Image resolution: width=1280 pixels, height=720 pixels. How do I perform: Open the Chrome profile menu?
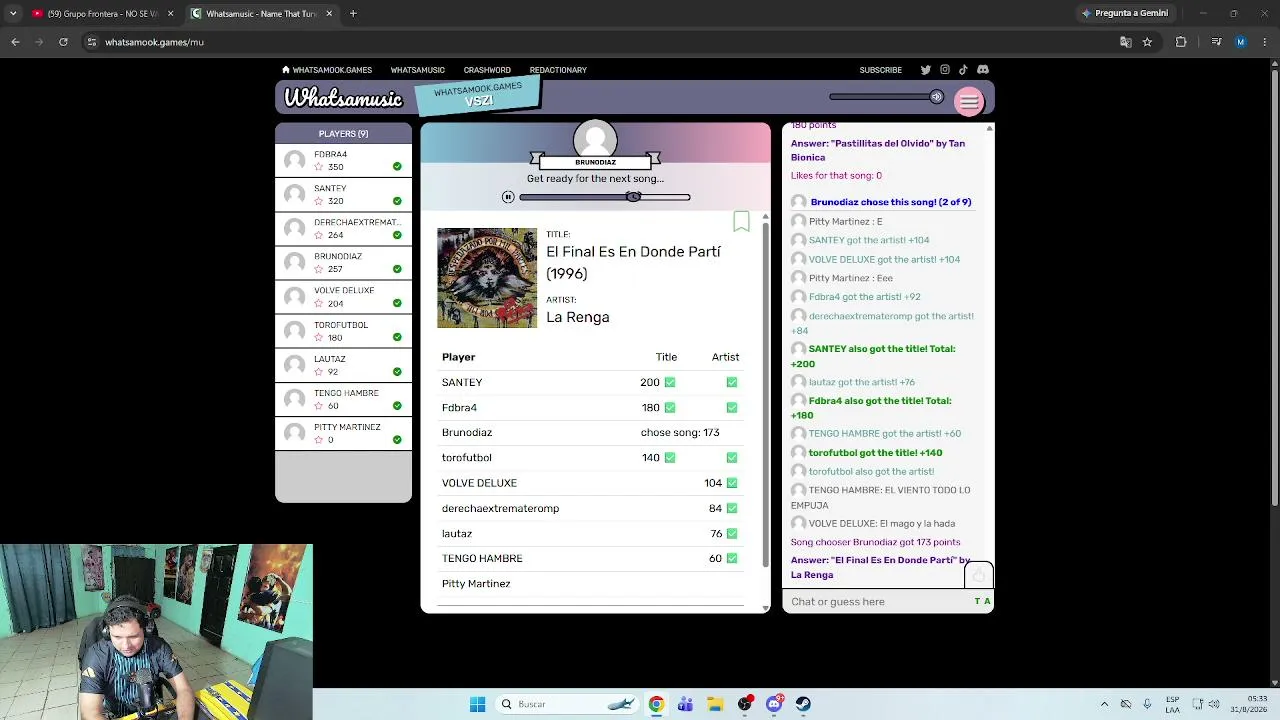coord(1241,42)
